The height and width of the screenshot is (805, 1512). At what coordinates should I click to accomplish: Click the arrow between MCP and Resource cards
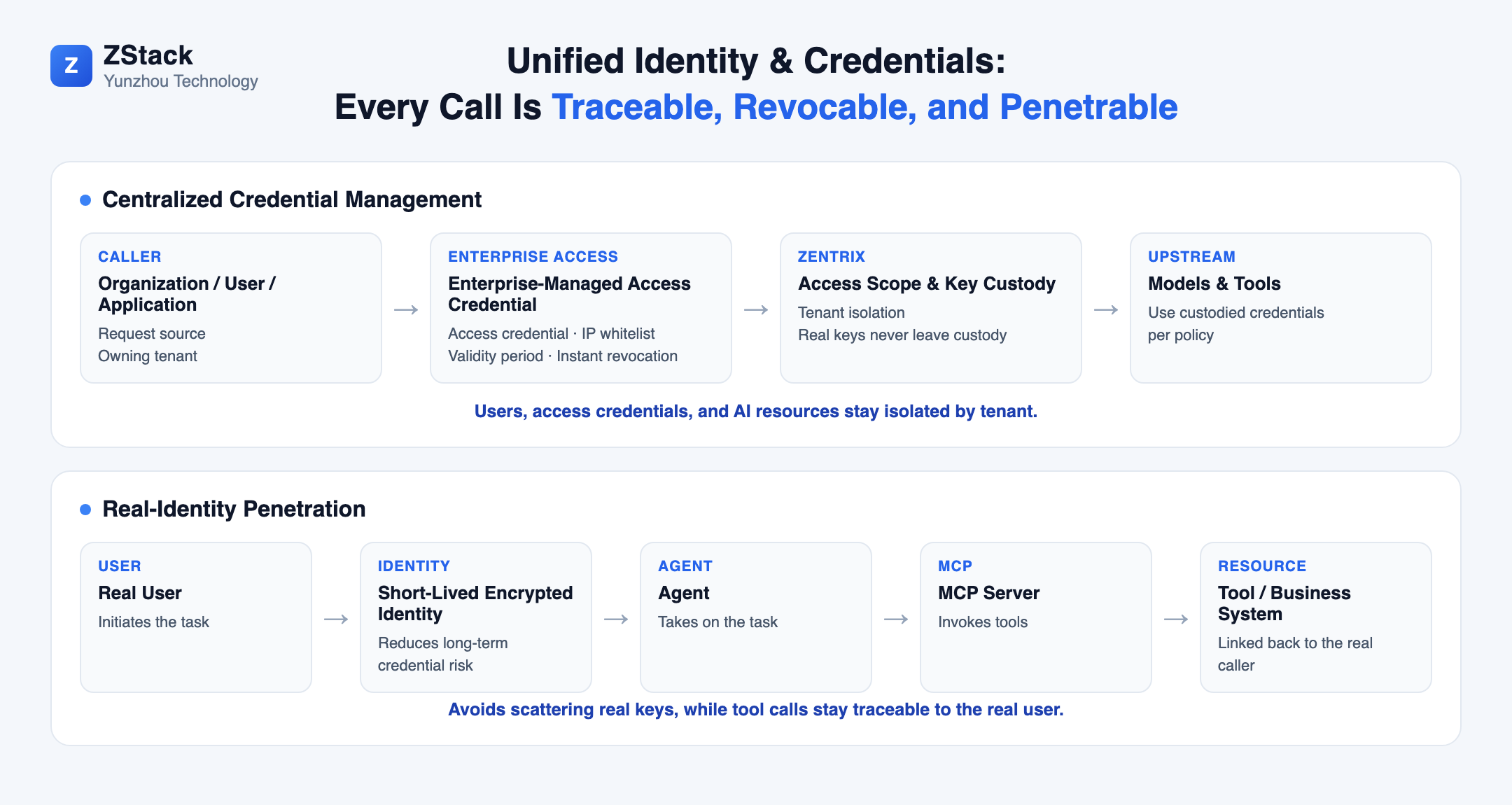point(1176,619)
